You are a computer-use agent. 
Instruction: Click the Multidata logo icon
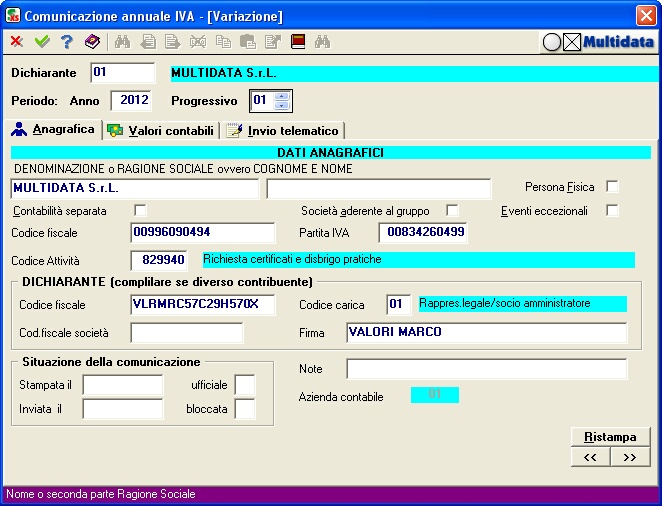597,42
